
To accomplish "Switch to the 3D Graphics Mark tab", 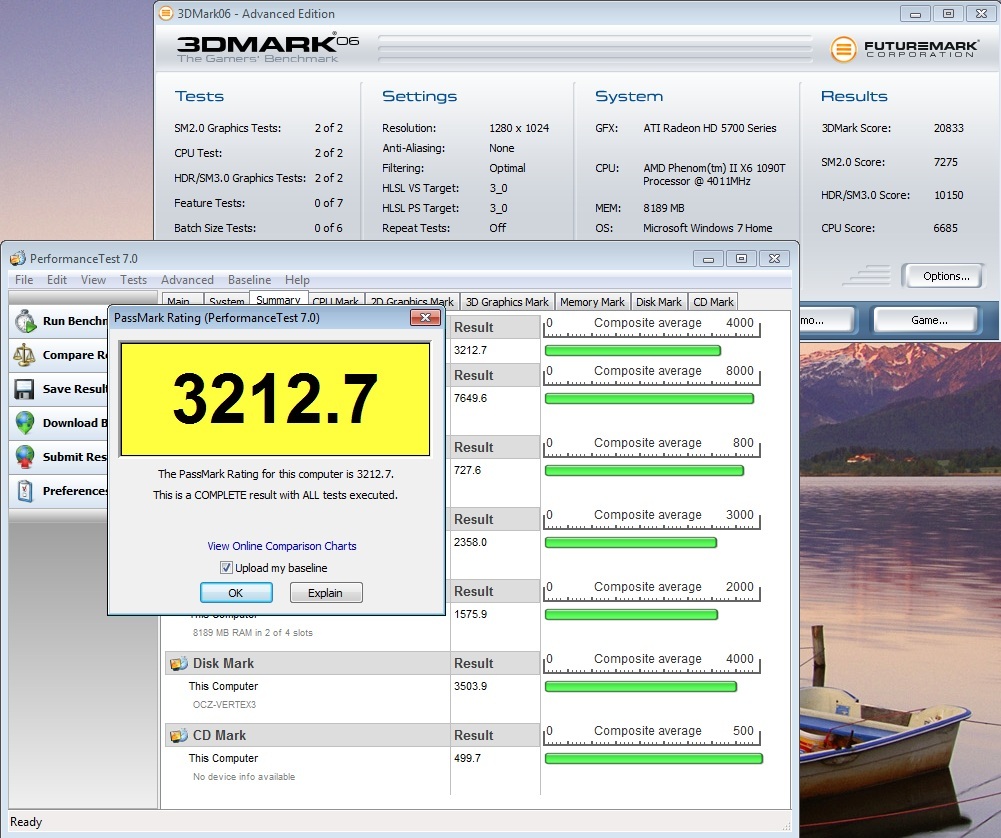I will pos(507,302).
